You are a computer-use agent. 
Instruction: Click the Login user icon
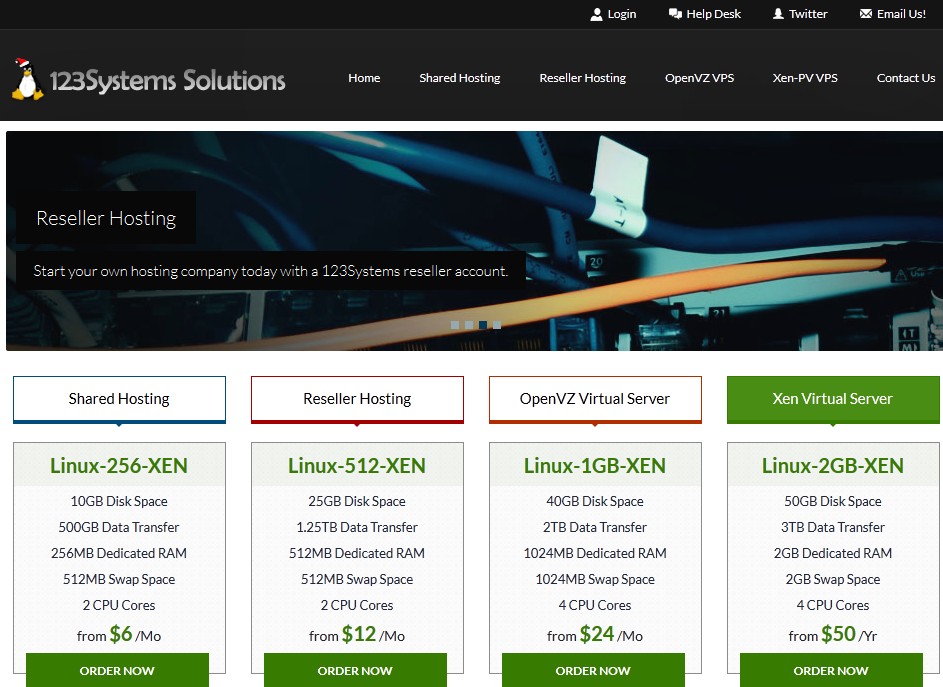pos(596,14)
